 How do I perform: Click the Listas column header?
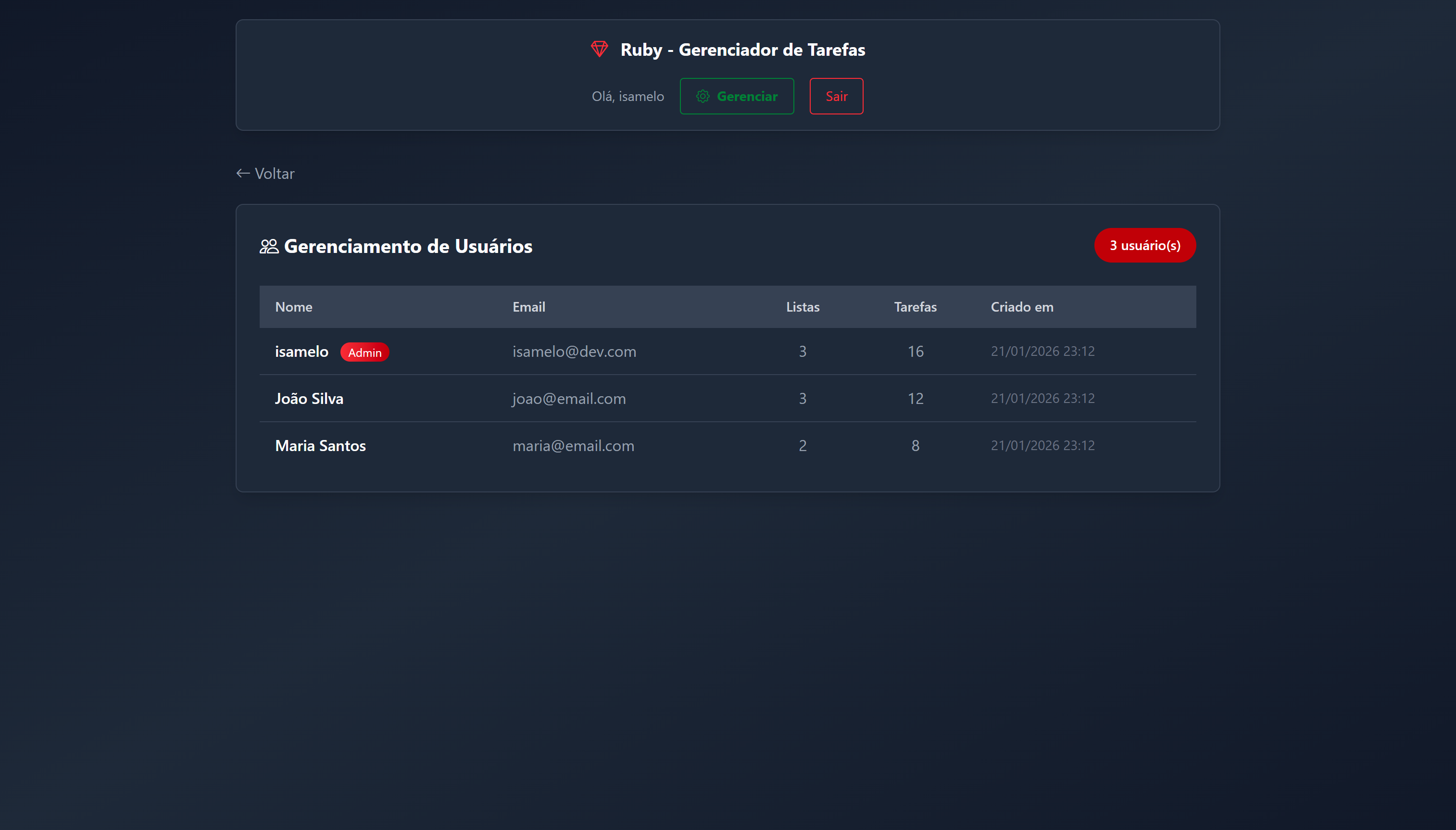tap(803, 307)
